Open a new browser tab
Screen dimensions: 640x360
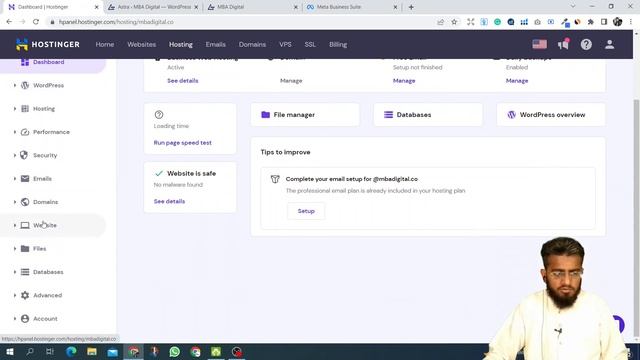(x=411, y=7)
